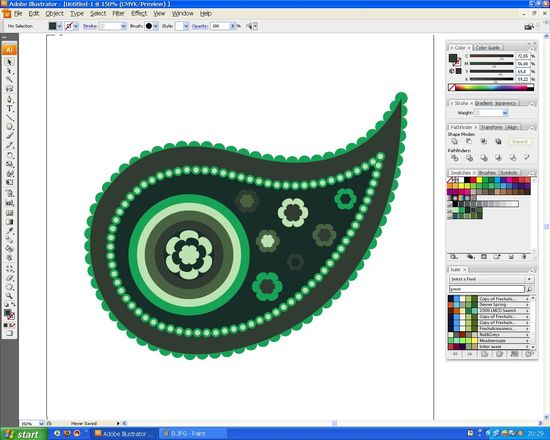Select the Gradient tool in toolbox
The image size is (550, 440).
click(9, 222)
